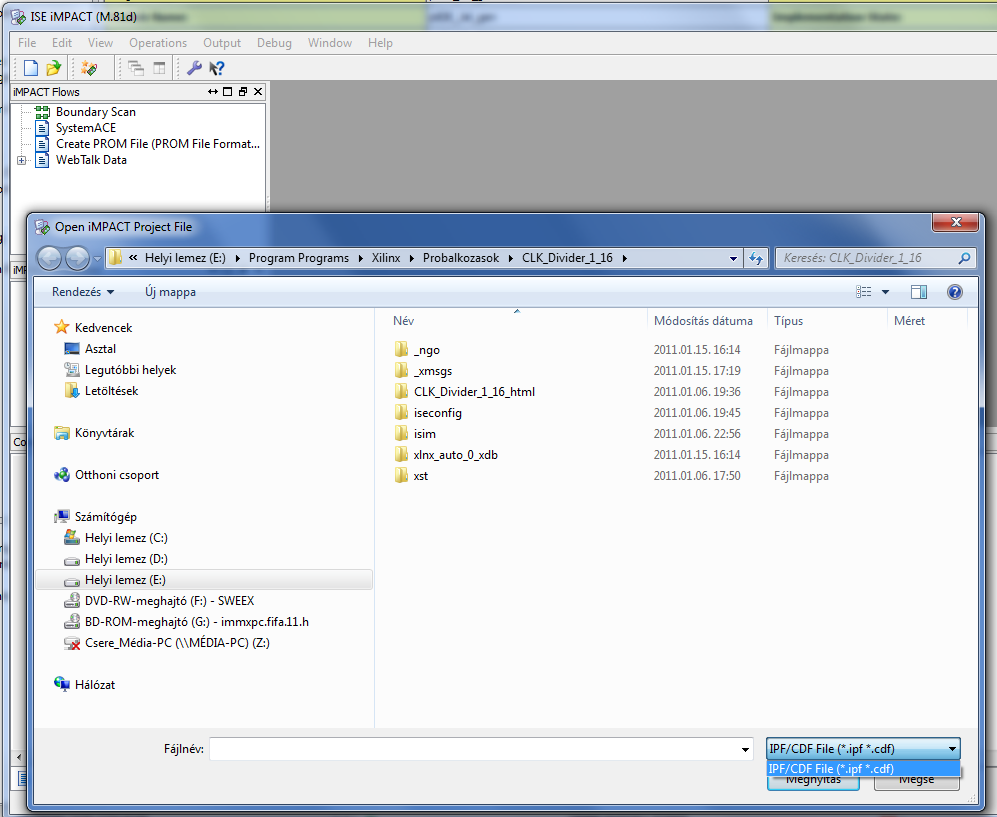Viewport: 997px width, 817px height.
Task: Select the _ngo folder
Action: 427,350
